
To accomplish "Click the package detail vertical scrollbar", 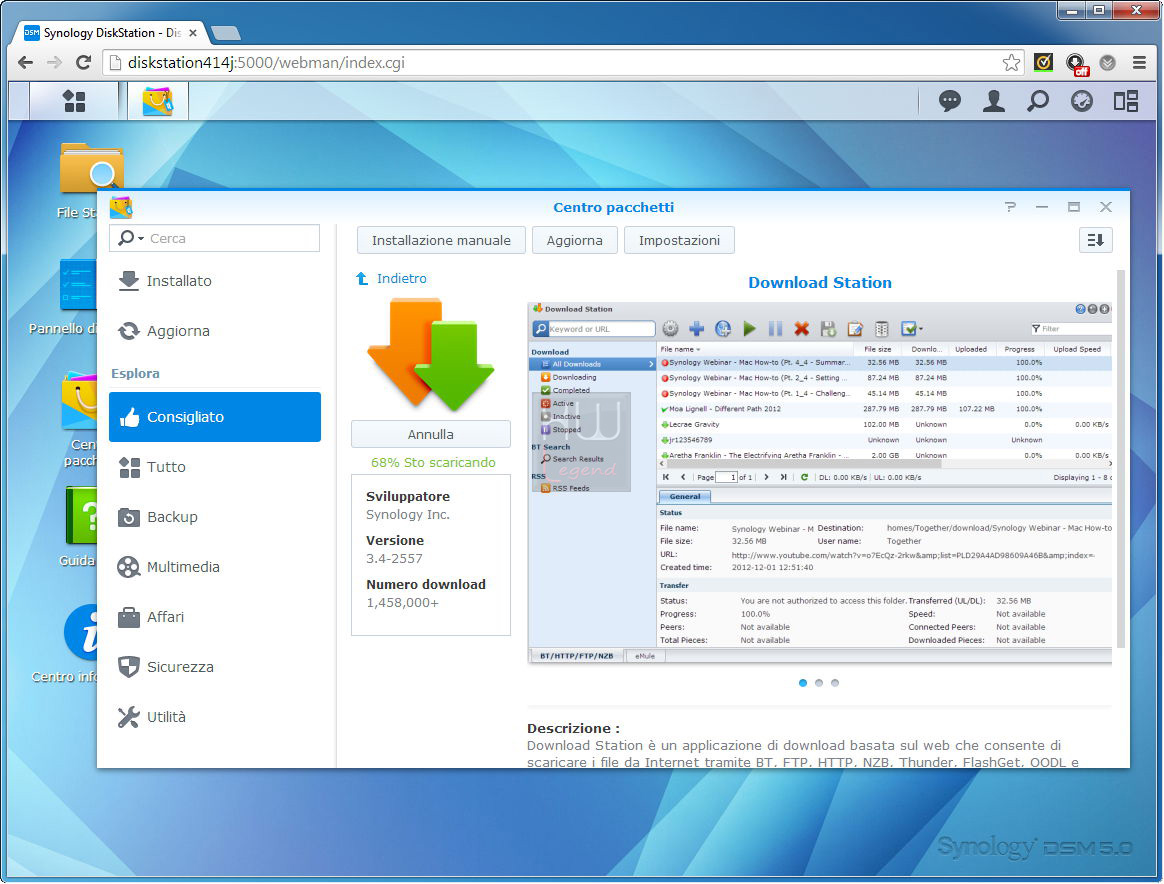I will click(x=1121, y=459).
